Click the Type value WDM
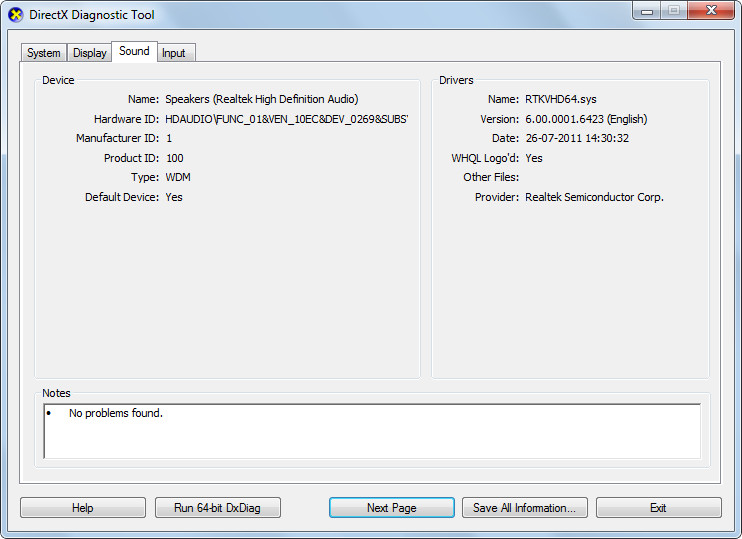Screen dimensions: 742x539 pos(178,177)
